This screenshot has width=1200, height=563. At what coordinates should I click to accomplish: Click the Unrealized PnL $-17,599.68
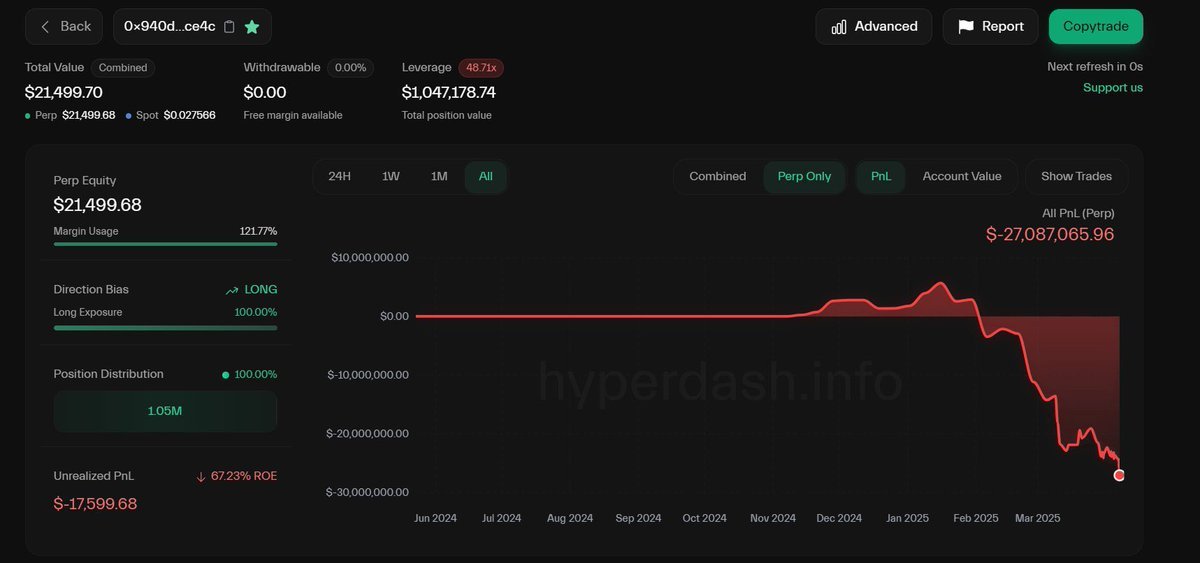point(95,504)
